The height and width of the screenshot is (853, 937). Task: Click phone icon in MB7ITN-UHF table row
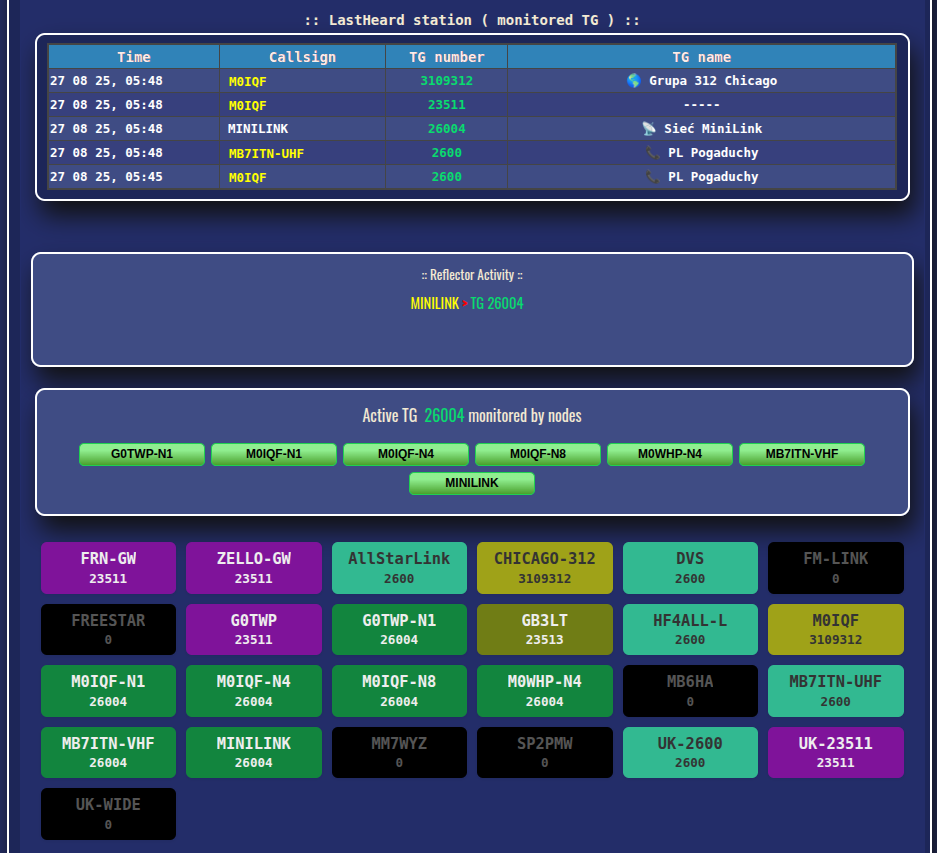pyautogui.click(x=653, y=153)
